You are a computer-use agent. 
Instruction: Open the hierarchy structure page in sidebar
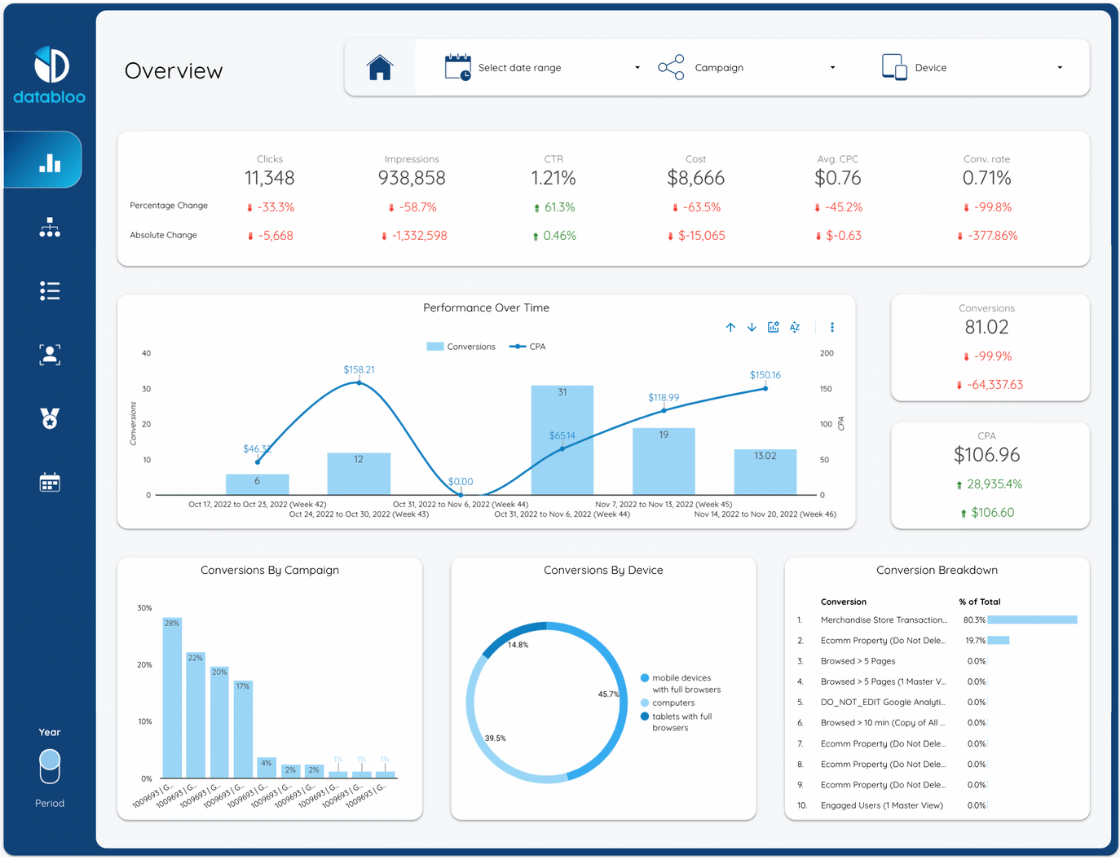[x=49, y=228]
